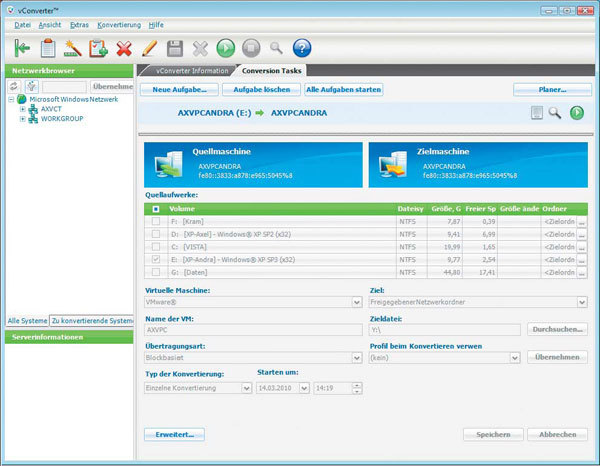Image resolution: width=600 pixels, height=466 pixels.
Task: Open the Konvertierung menu
Action: click(x=119, y=23)
